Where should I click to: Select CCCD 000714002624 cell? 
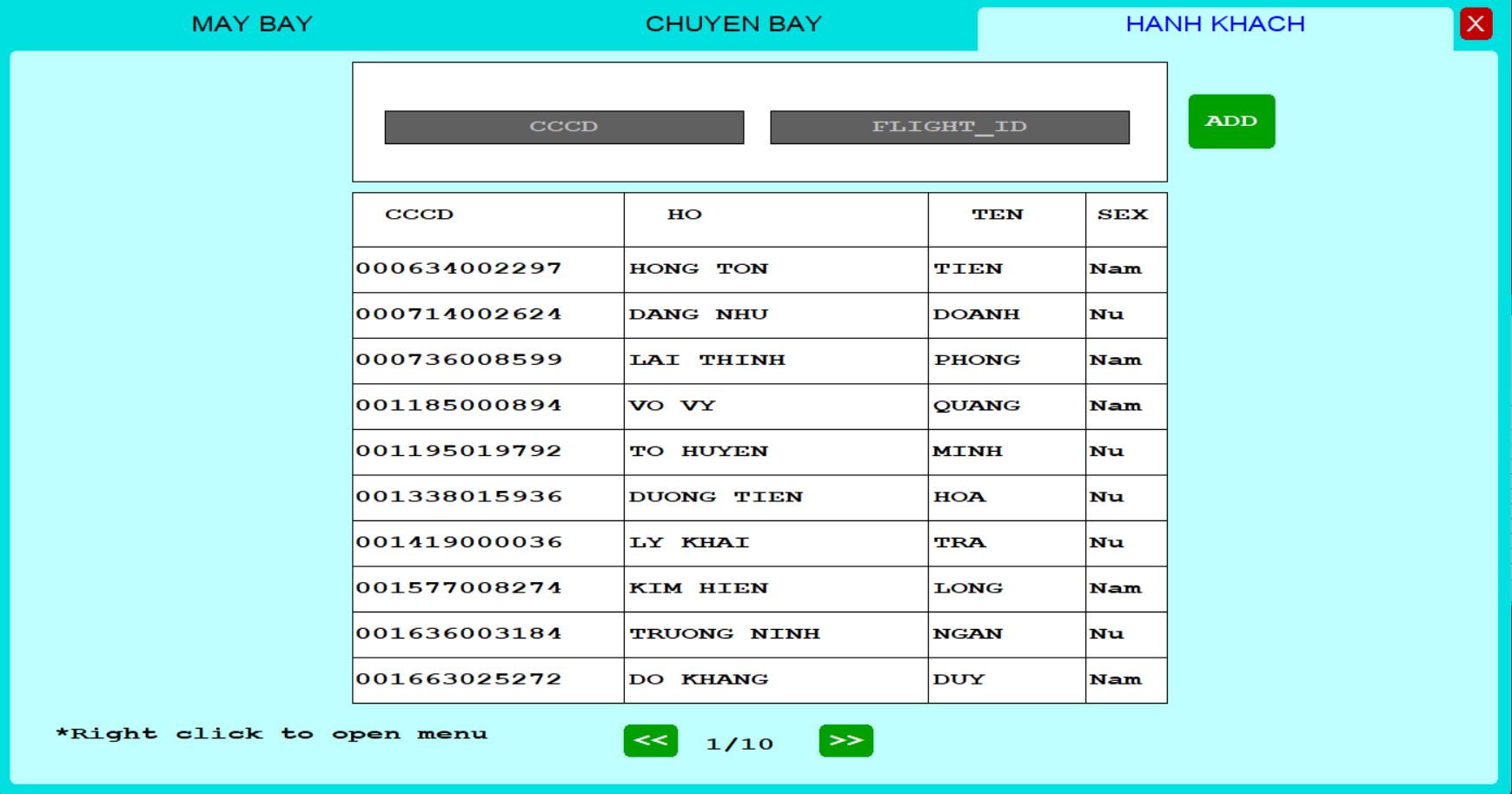pyautogui.click(x=488, y=315)
